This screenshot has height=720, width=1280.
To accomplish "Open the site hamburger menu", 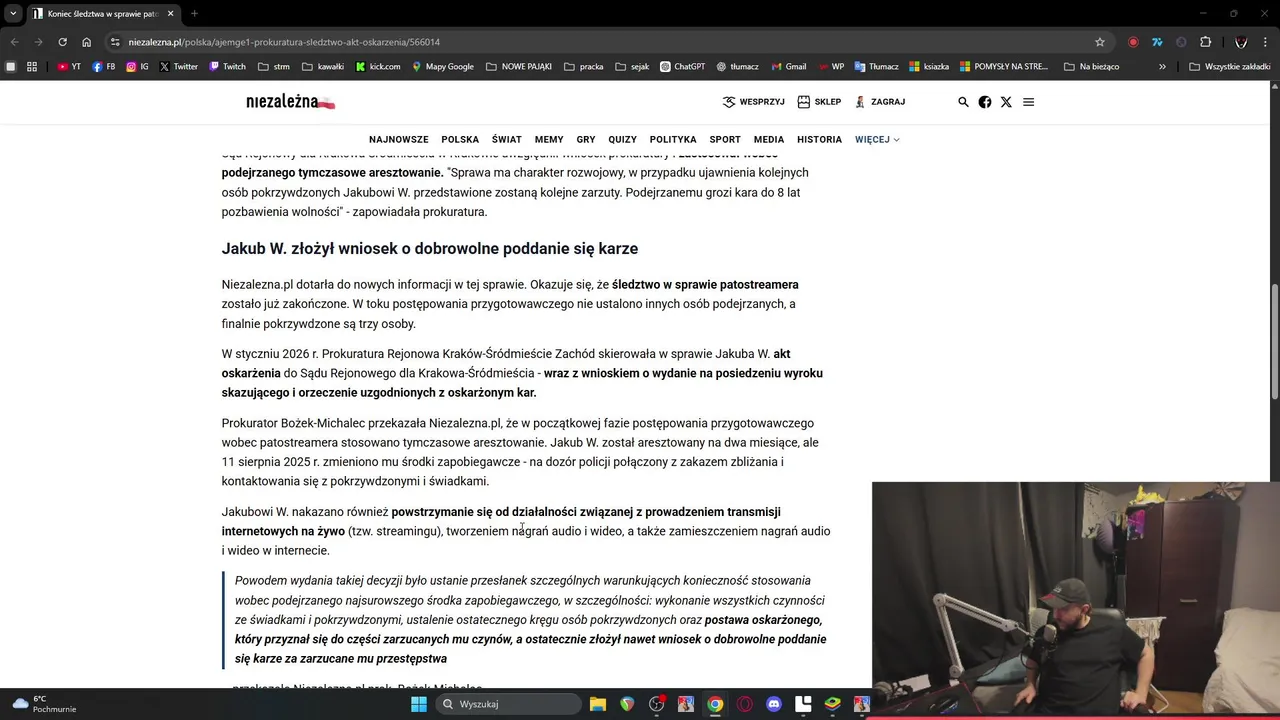I will [1028, 102].
